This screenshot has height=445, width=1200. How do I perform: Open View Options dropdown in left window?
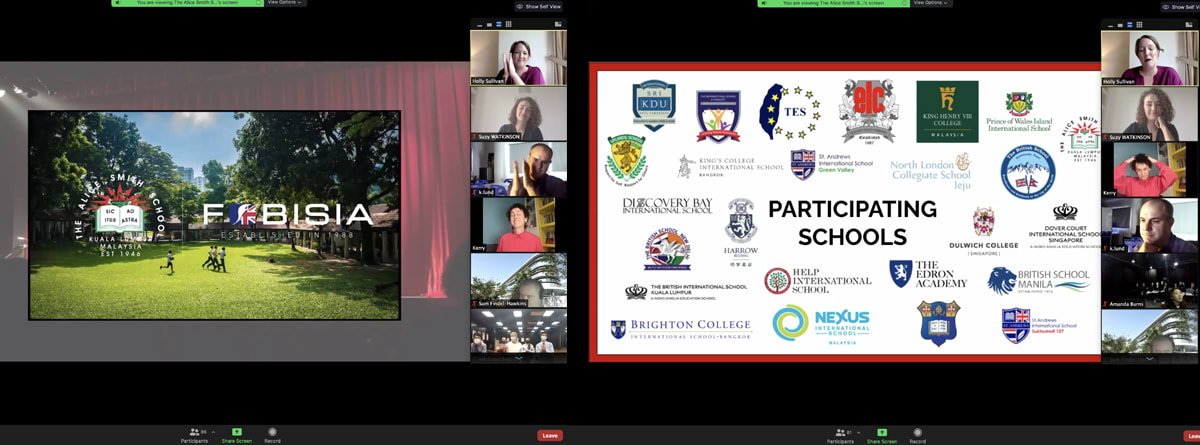tap(285, 3)
